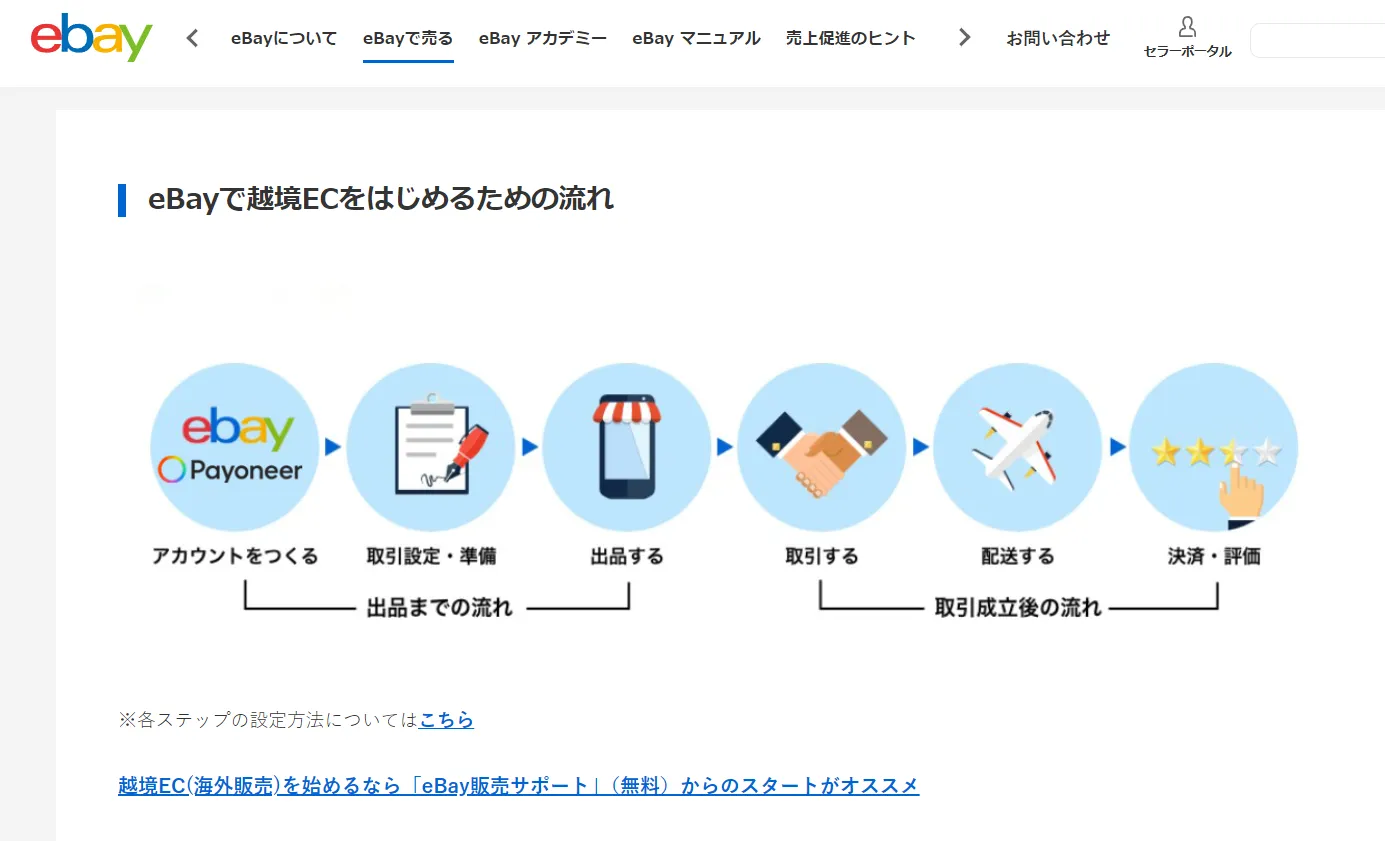Click the eBayで越境ECをはじめるための流れ heading
The width and height of the screenshot is (1385, 841).
tap(381, 199)
